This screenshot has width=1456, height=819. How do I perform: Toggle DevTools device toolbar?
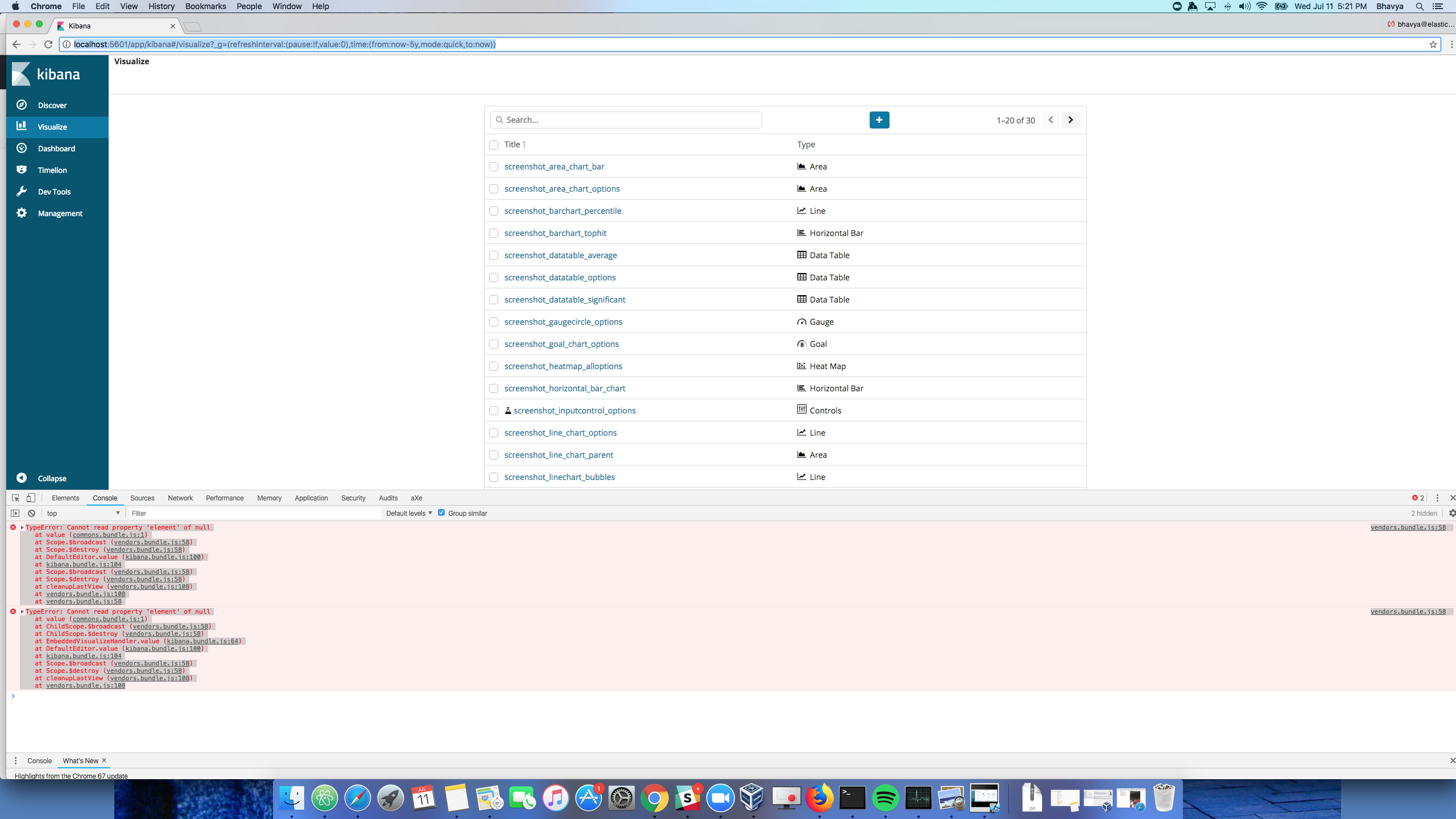[31, 498]
